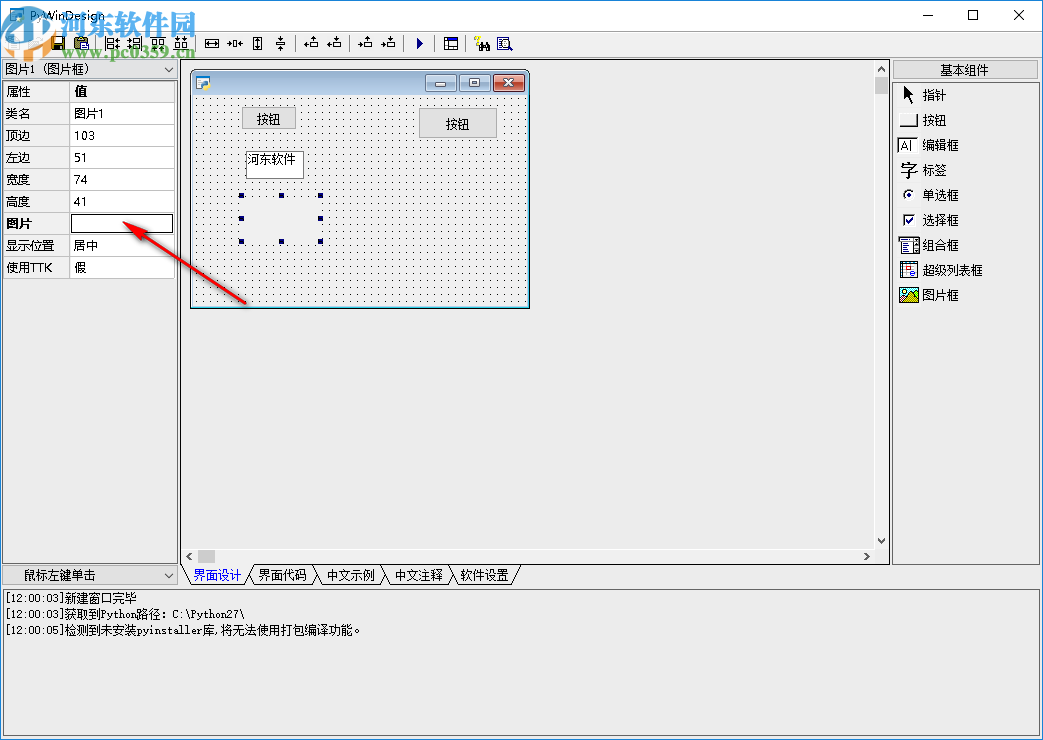1043x740 pixels.
Task: Open the 图片1（图片框）component dropdown
Action: coord(168,69)
